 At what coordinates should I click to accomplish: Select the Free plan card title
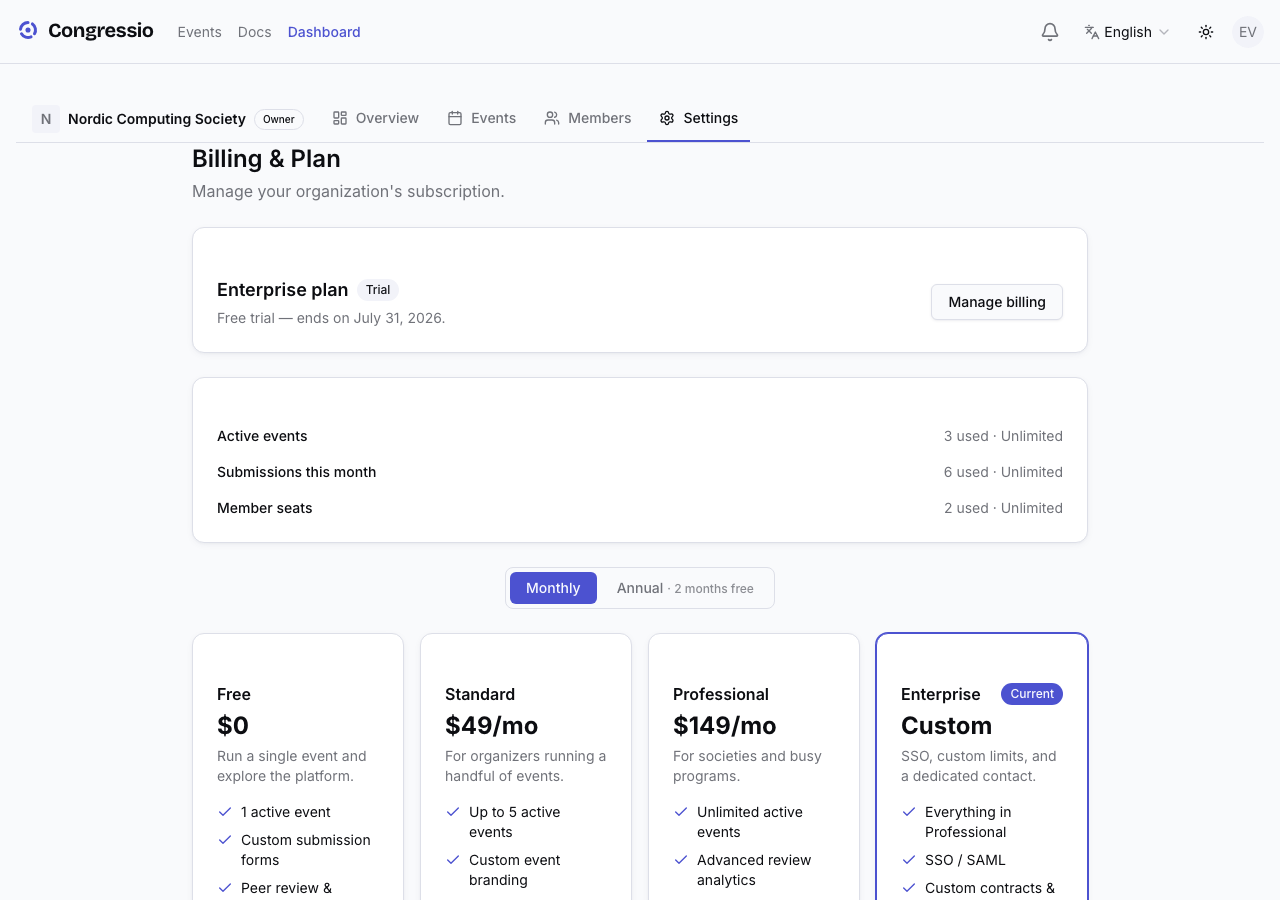point(234,694)
